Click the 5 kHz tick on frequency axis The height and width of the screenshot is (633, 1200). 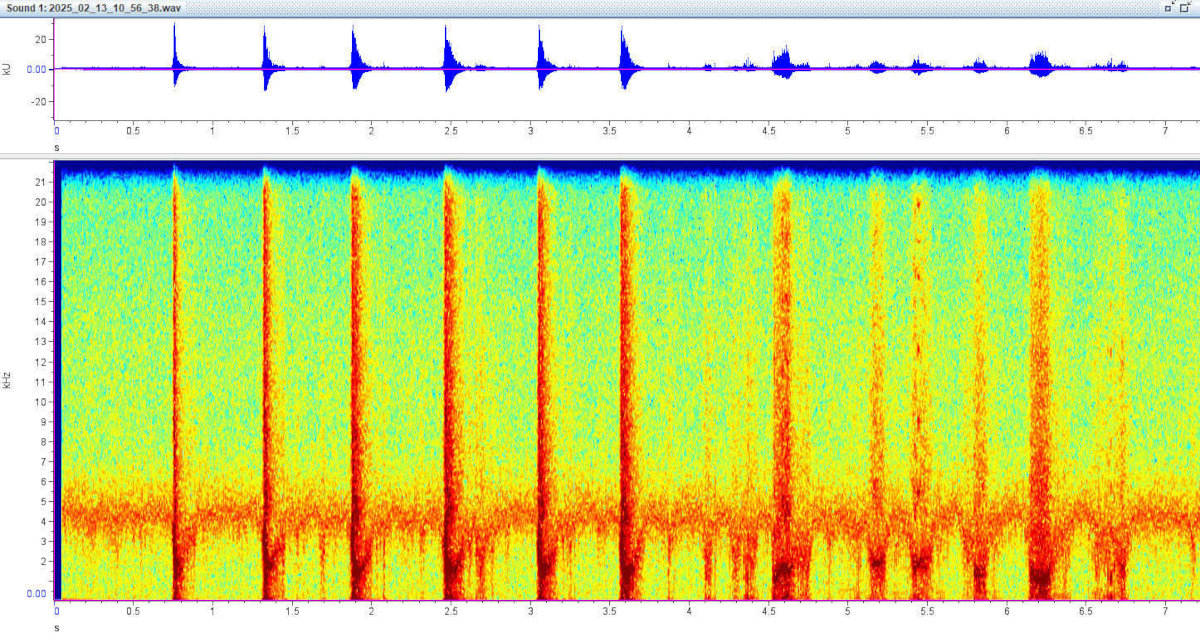click(x=42, y=502)
